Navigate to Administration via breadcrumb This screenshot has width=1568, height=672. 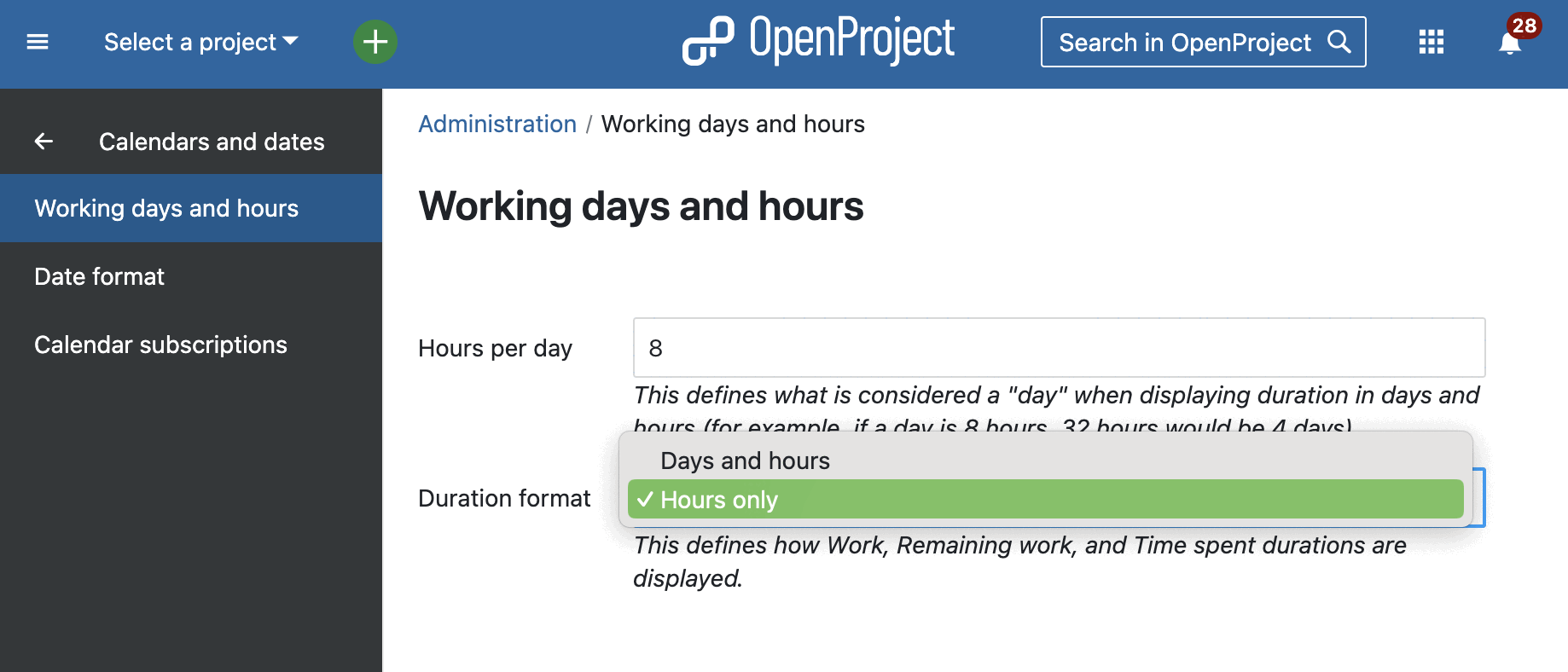pos(497,125)
